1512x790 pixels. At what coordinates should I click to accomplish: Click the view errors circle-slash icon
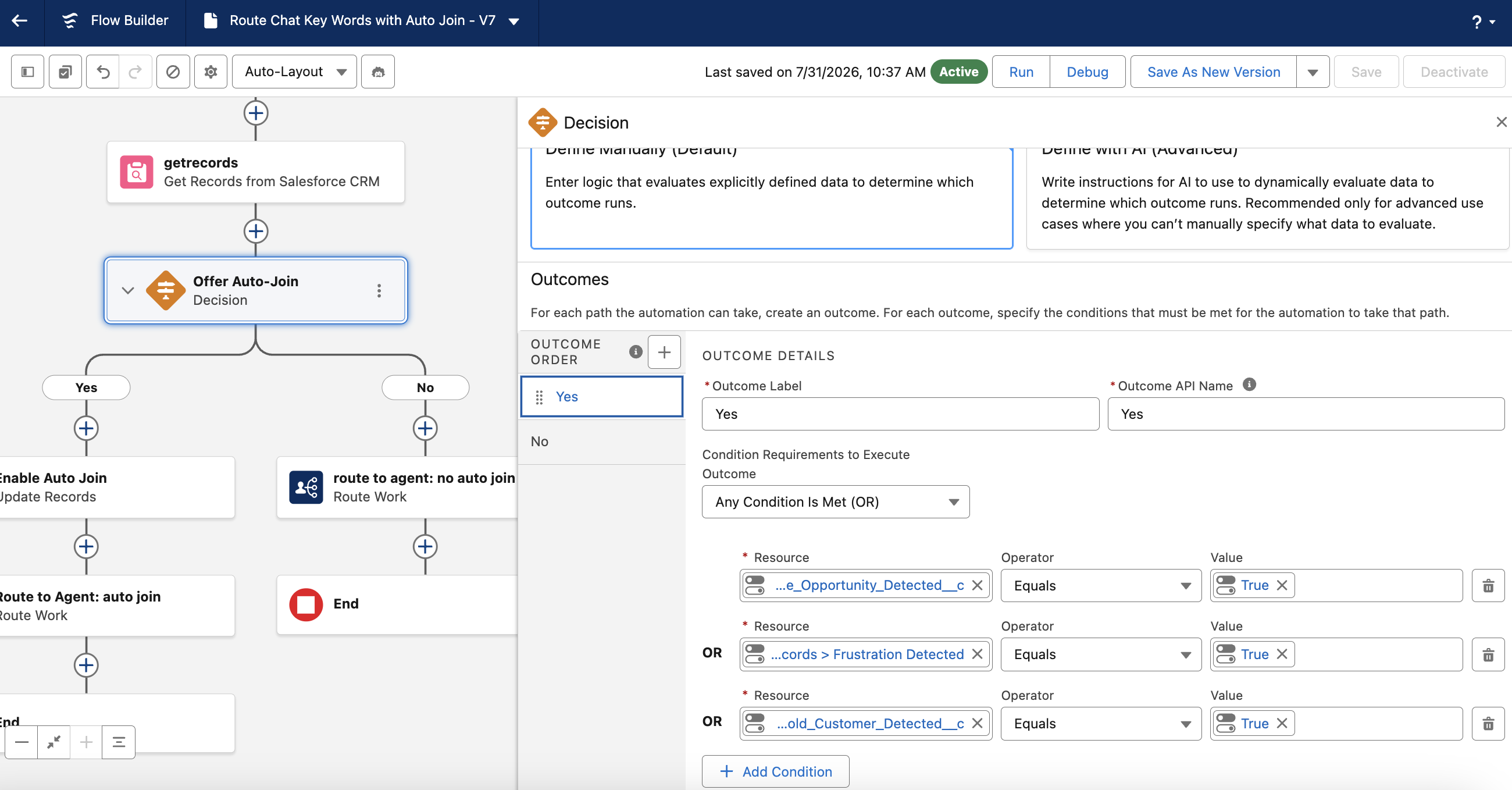point(173,72)
